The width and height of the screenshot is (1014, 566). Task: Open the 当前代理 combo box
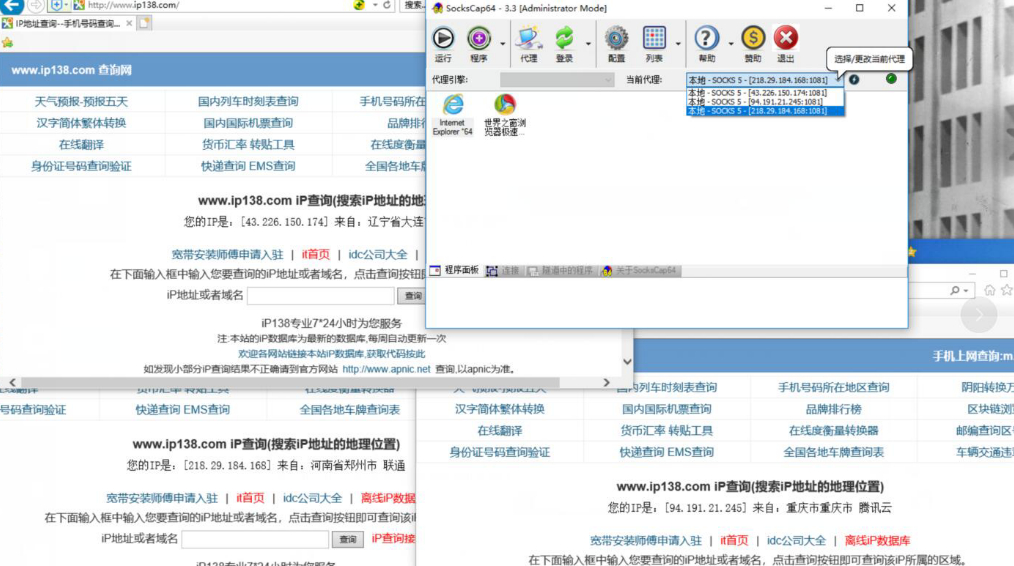764,80
